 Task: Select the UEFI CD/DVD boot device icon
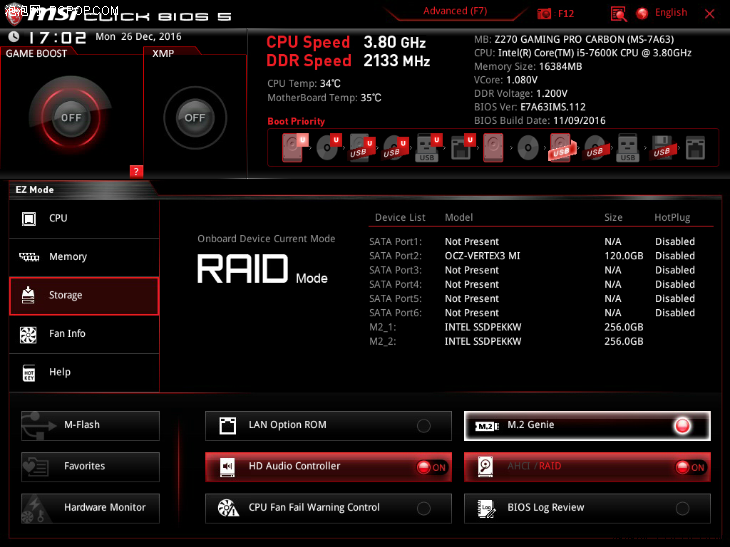click(x=328, y=148)
